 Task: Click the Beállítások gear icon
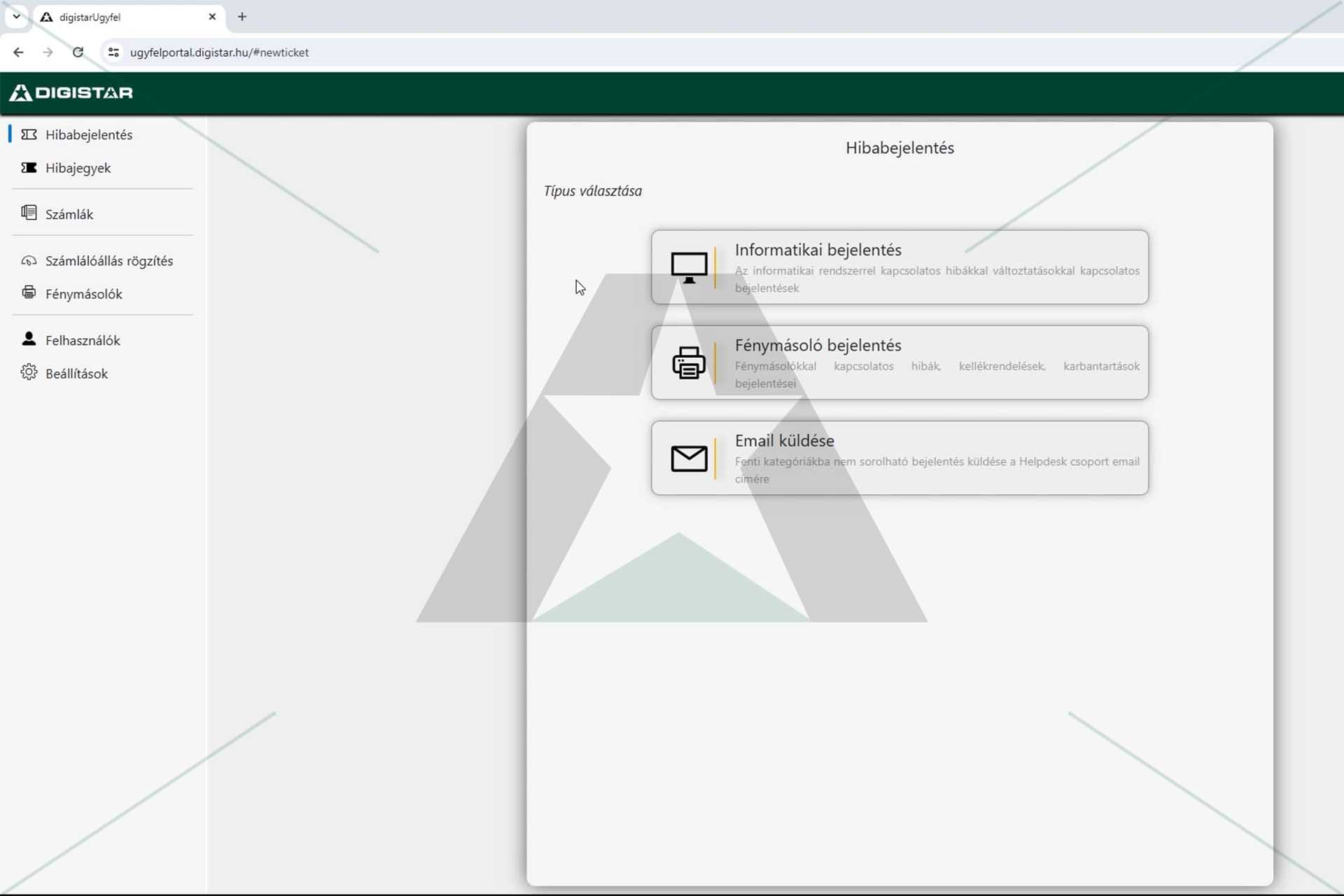(x=29, y=372)
